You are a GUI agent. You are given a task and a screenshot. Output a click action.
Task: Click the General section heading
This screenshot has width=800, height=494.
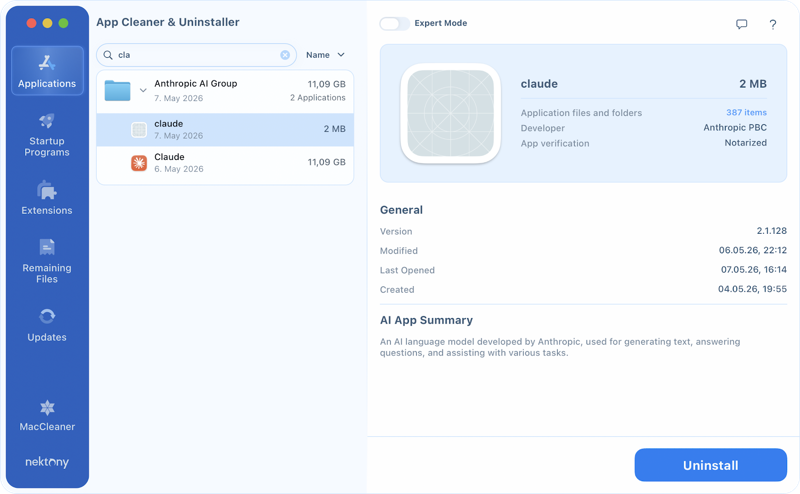coord(401,210)
